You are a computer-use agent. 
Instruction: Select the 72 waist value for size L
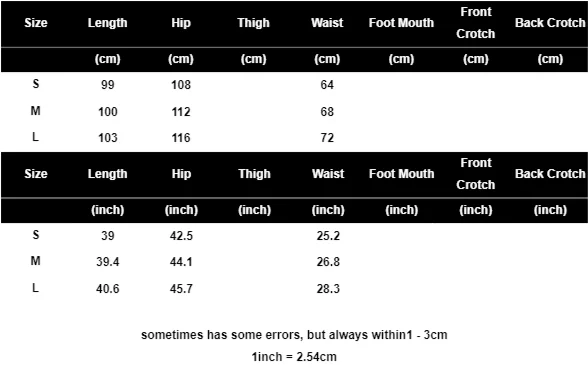[327, 138]
